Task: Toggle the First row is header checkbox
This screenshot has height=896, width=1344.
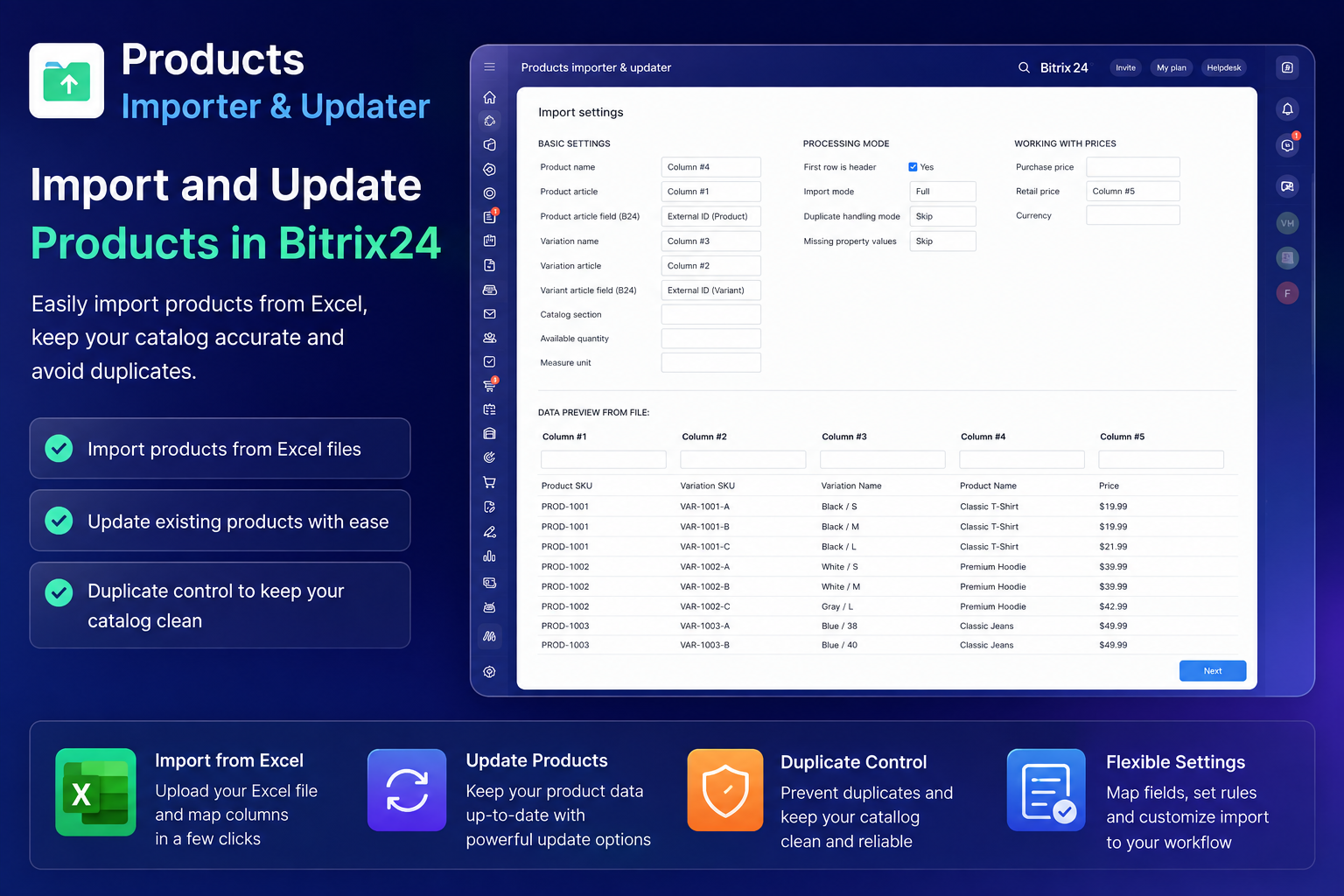Action: coord(913,167)
